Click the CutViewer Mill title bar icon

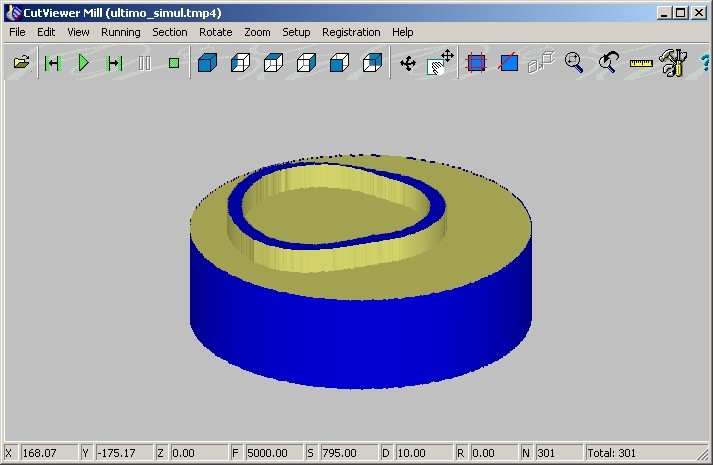[x=14, y=13]
